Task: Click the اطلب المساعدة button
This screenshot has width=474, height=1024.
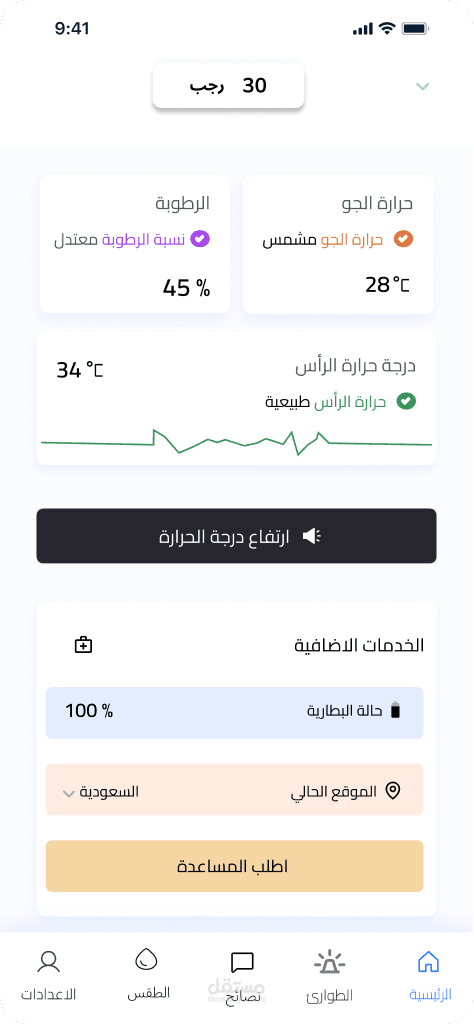Action: click(234, 866)
